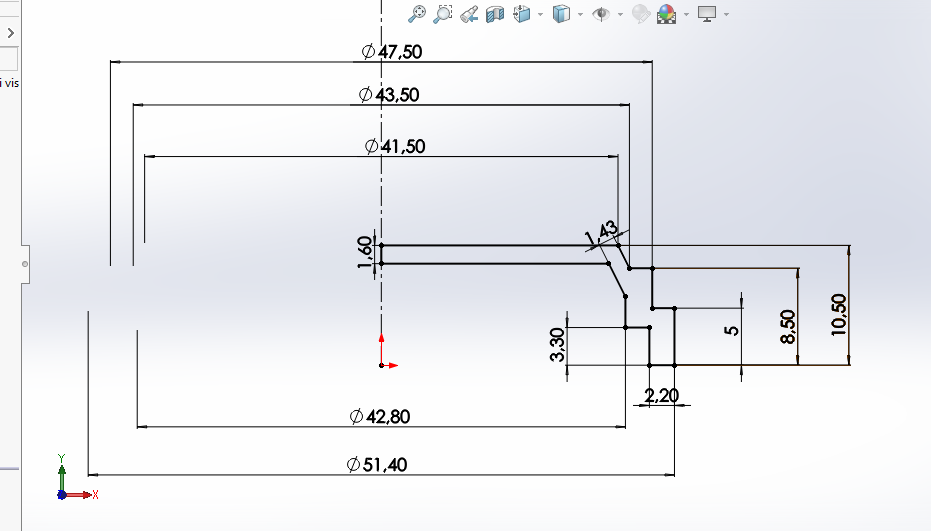Select the 8,50 vertical dimension
Screen dimensions: 931x531
788,327
